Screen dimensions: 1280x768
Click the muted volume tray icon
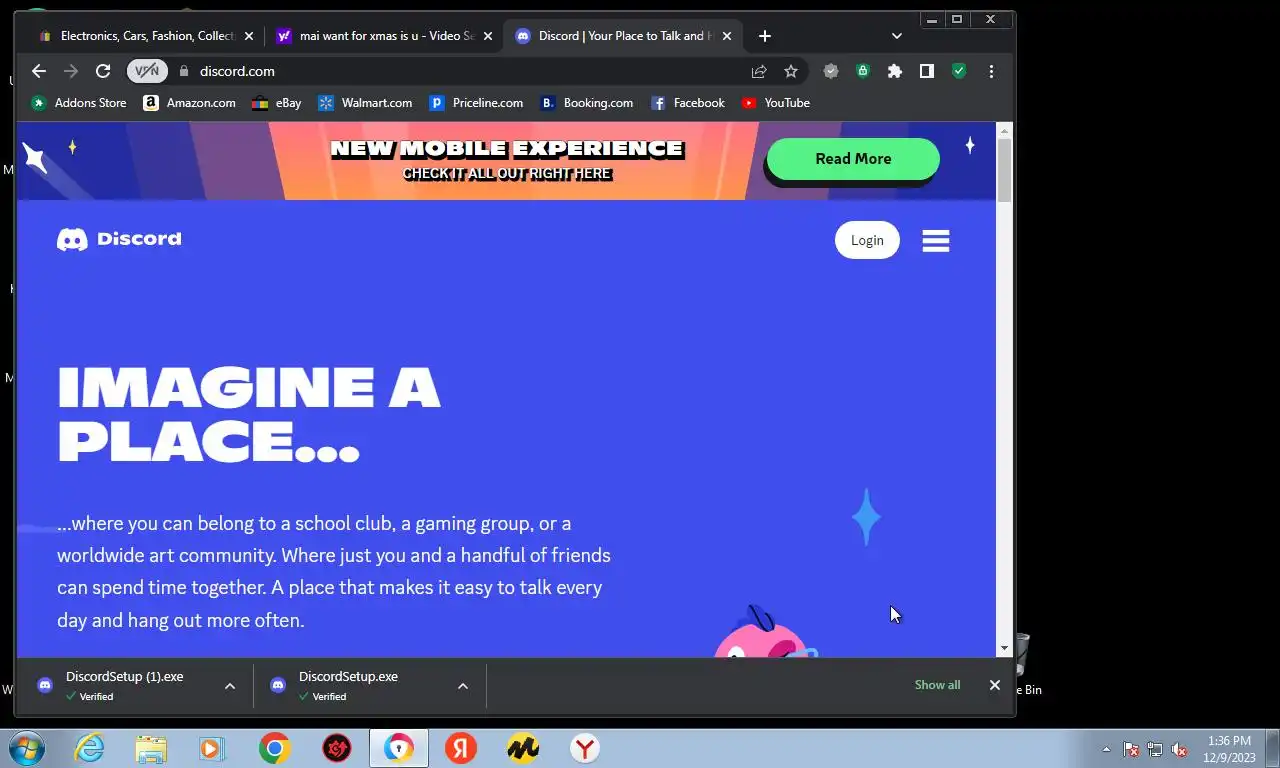(1179, 749)
